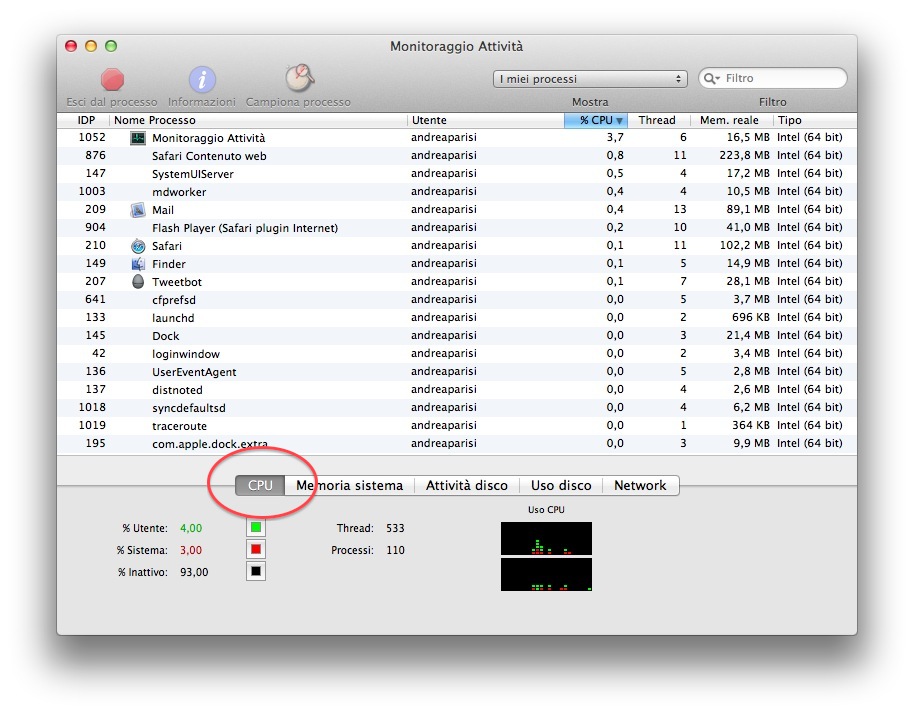Select the SystemUIServer process row
The width and height of the screenshot is (914, 714).
click(x=457, y=174)
